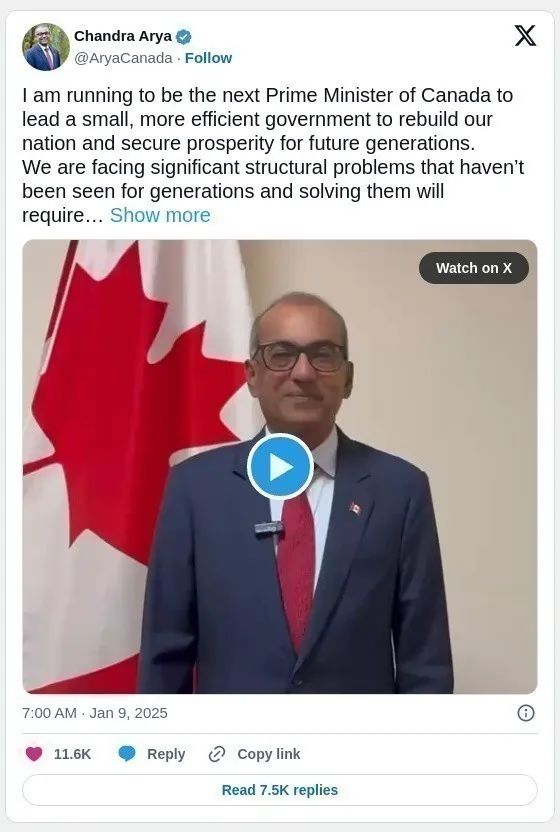Click the 11.6K likes count
Image resolution: width=560 pixels, height=832 pixels.
click(x=72, y=754)
